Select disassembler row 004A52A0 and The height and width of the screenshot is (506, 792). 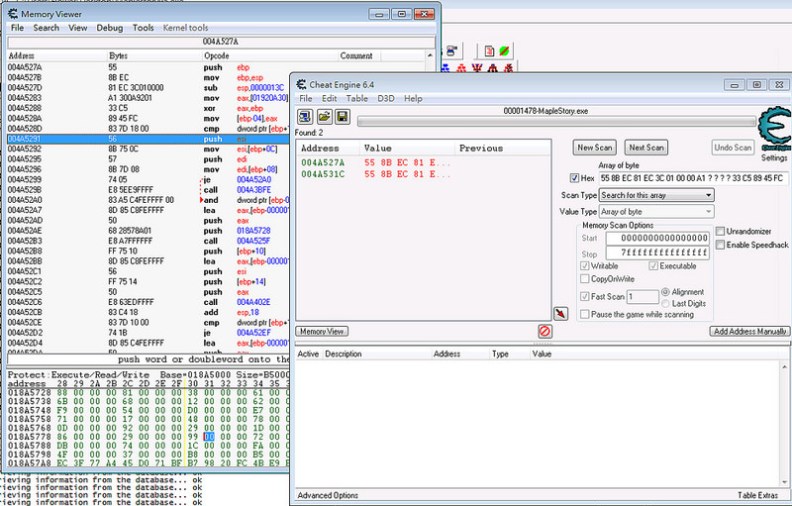149,200
